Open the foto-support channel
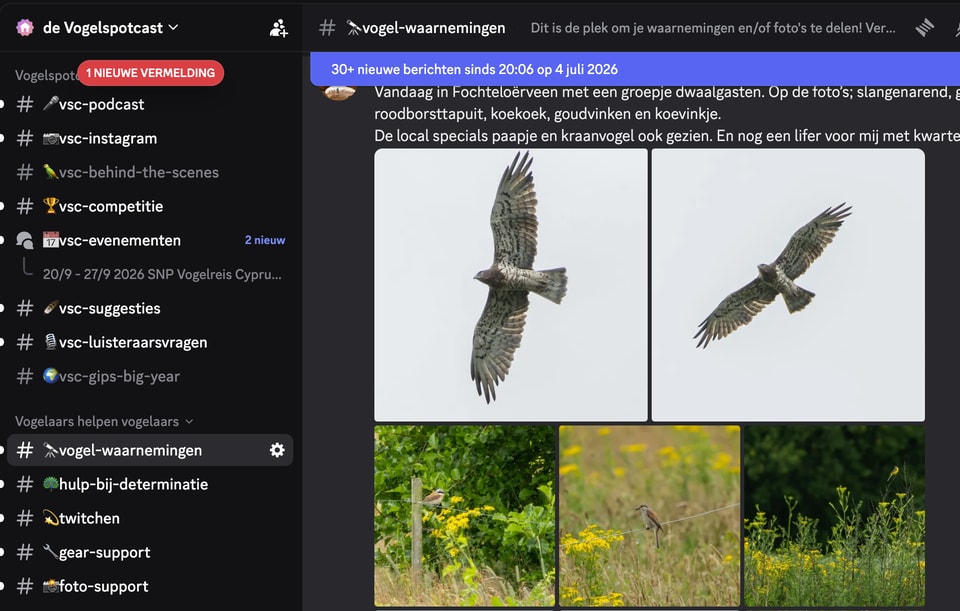The width and height of the screenshot is (960, 611). tap(150, 587)
